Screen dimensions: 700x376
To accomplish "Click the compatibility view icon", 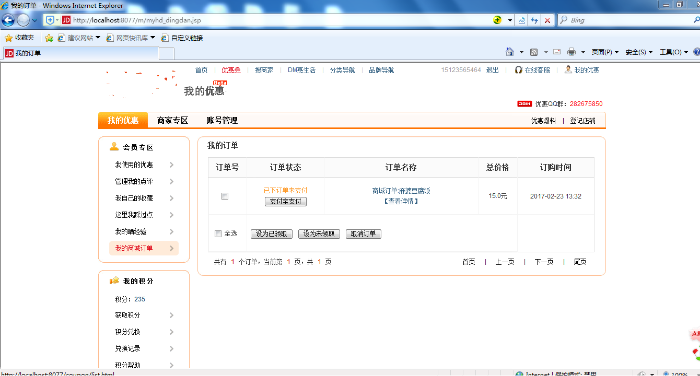I will [521, 20].
